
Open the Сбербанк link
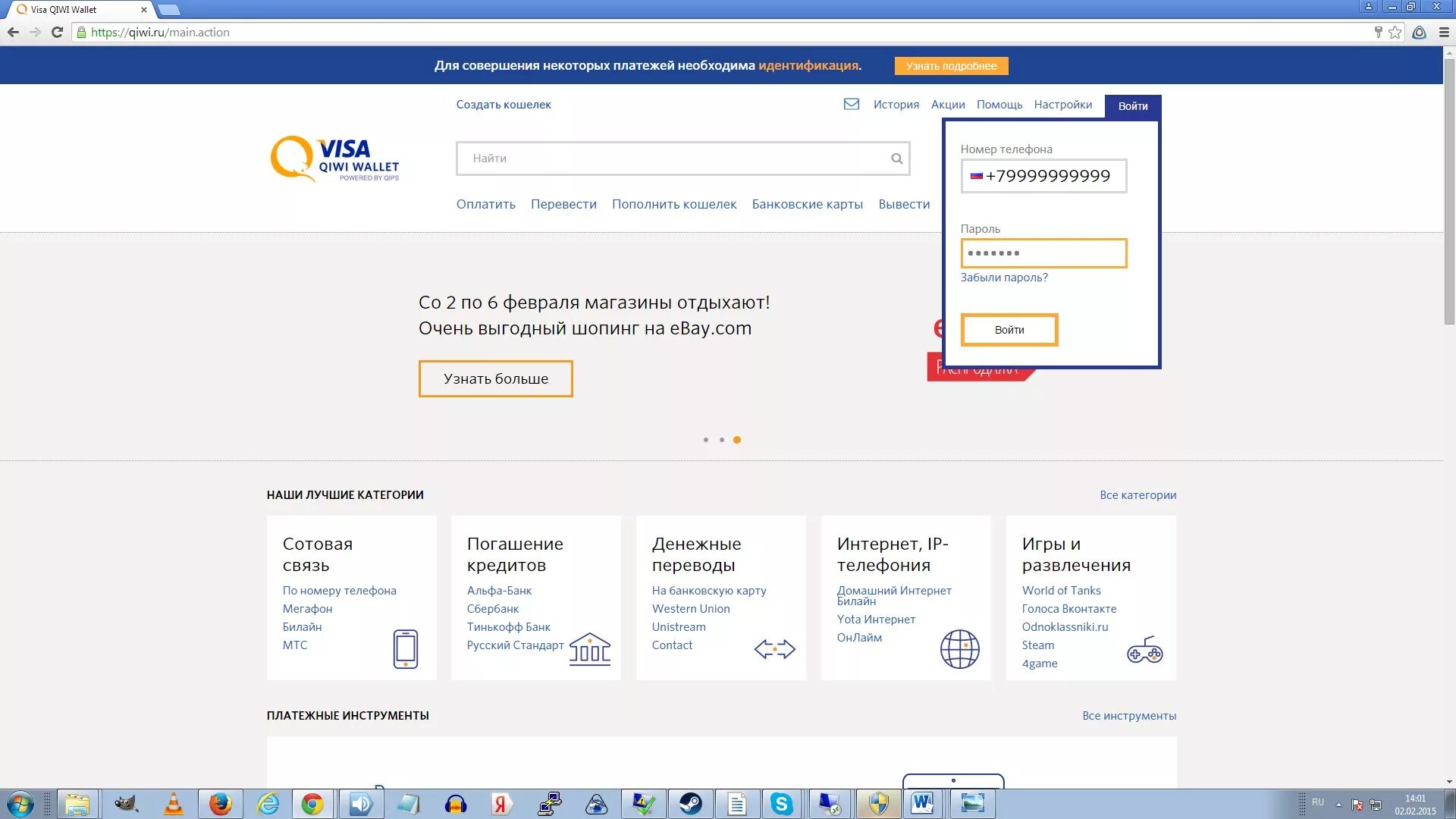pyautogui.click(x=493, y=609)
